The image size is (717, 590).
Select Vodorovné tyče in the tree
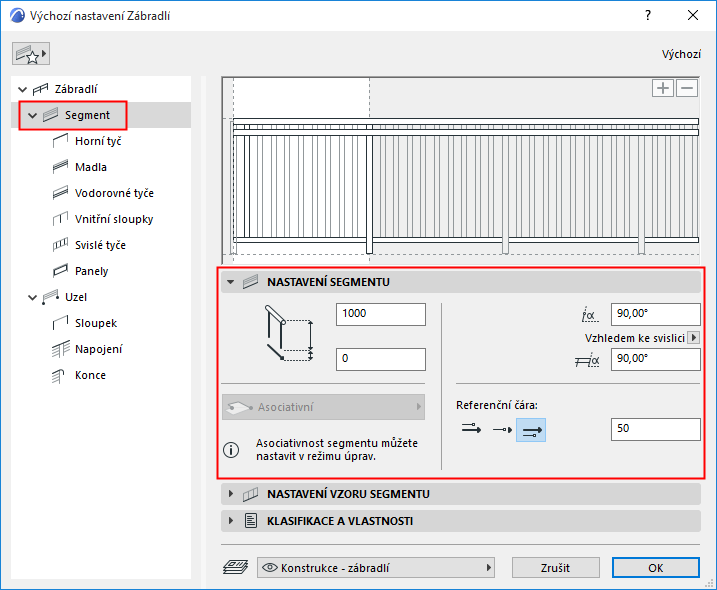pos(114,193)
